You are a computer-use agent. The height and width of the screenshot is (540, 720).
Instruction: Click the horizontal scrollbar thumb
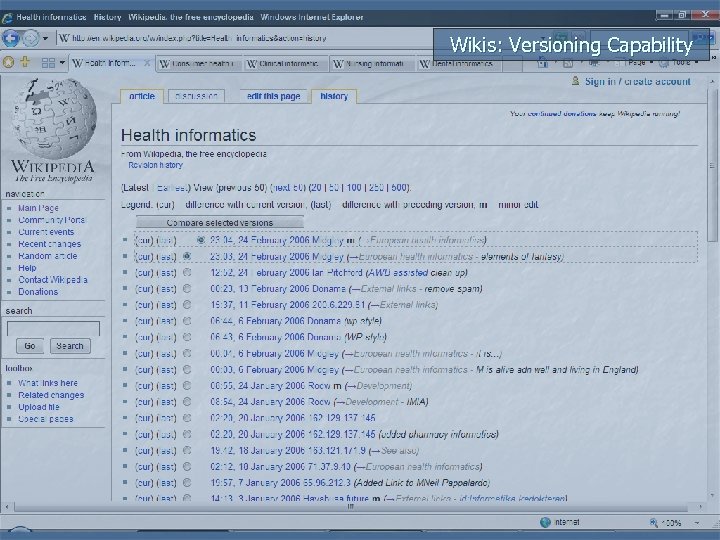pyautogui.click(x=351, y=507)
